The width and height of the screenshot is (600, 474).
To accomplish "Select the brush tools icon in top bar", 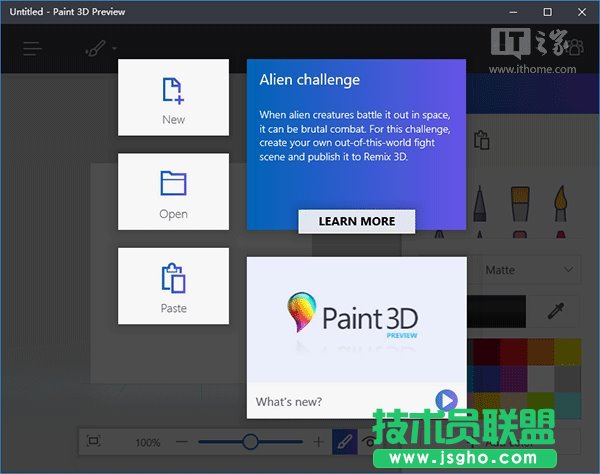I will tap(95, 49).
